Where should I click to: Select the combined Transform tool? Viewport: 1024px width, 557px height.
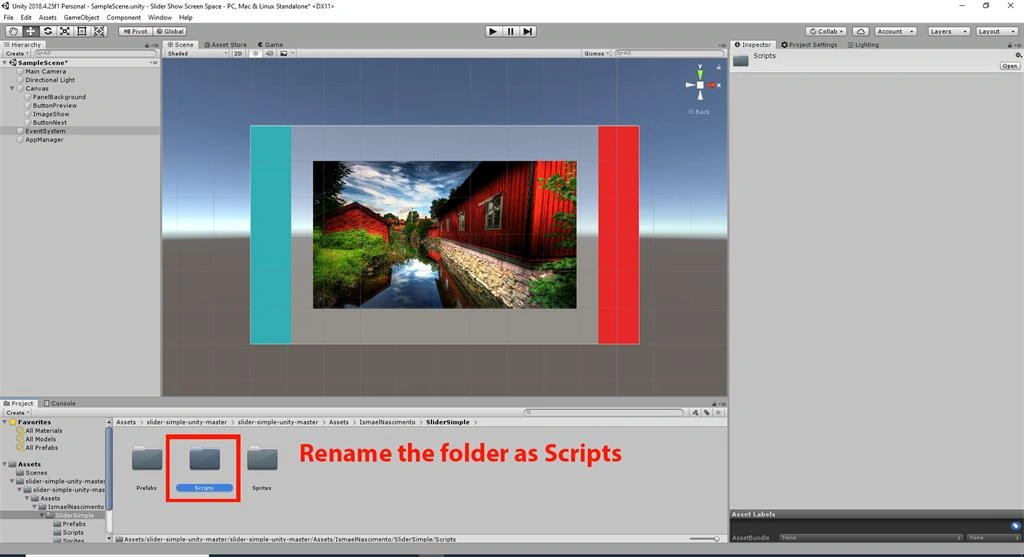pos(99,31)
